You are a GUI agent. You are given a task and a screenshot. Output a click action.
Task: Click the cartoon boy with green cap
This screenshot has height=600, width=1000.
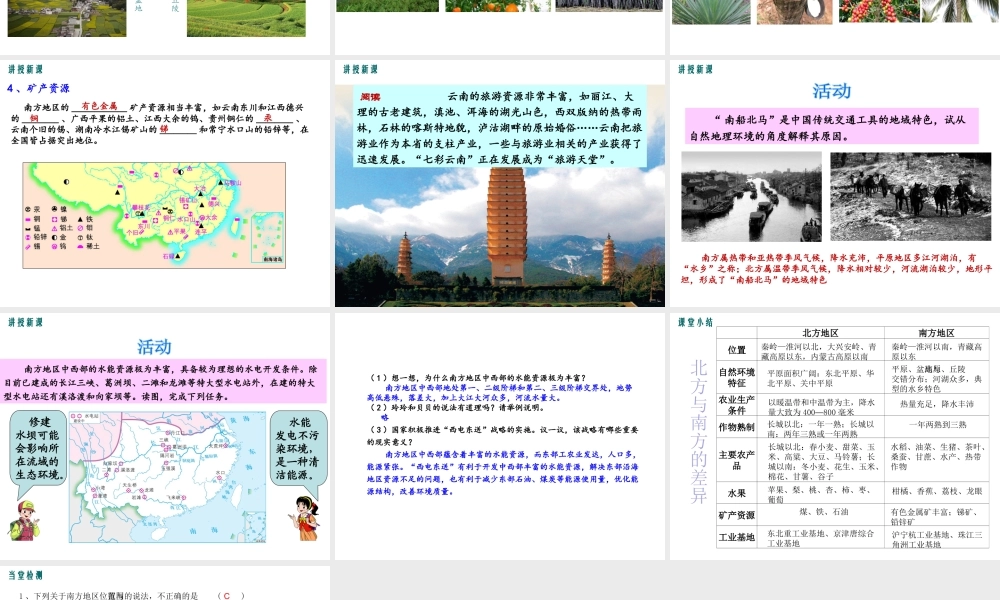pos(24,520)
